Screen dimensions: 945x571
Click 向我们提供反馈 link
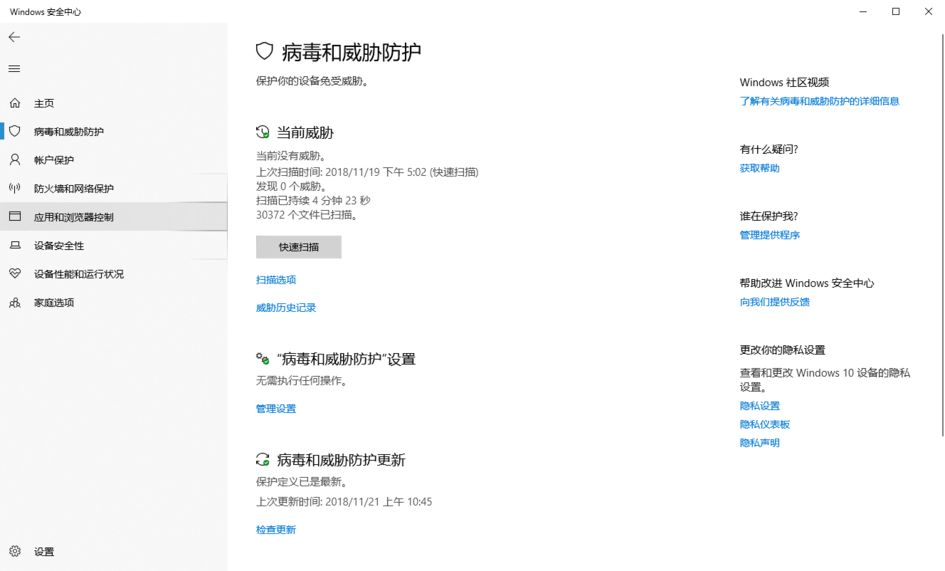click(x=774, y=302)
